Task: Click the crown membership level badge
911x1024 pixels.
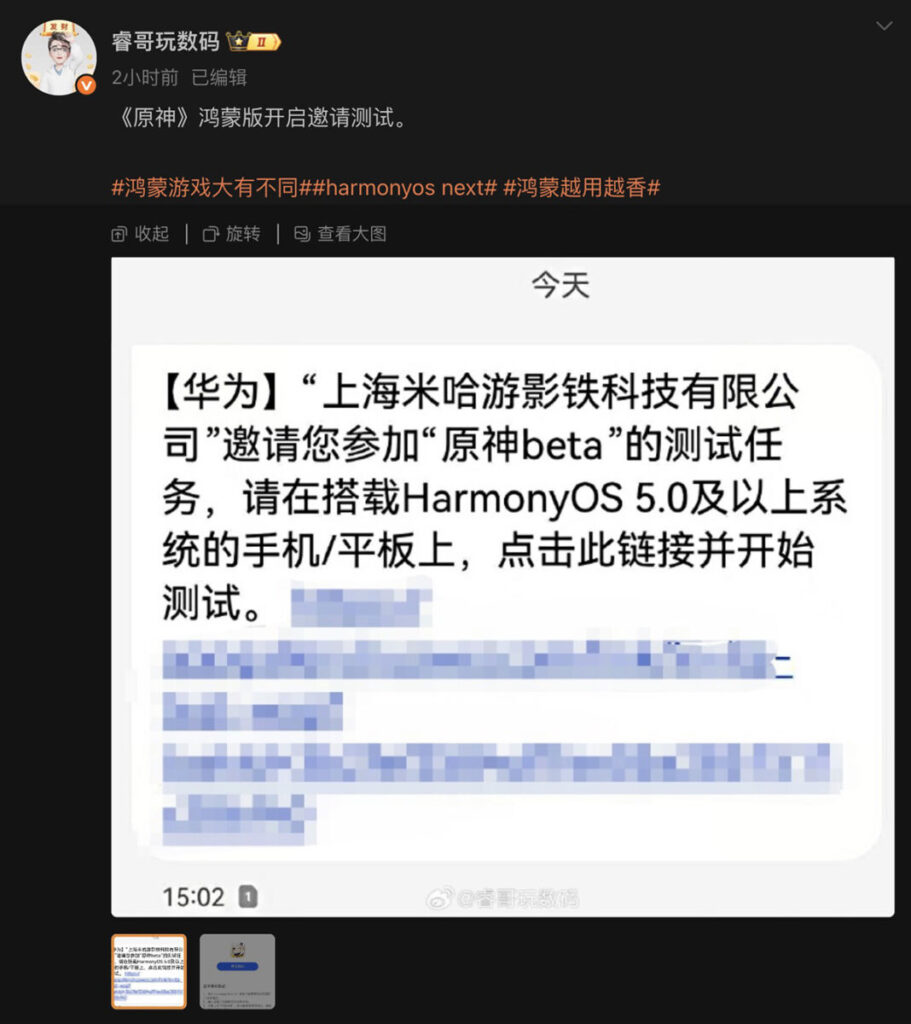Action: click(x=253, y=42)
